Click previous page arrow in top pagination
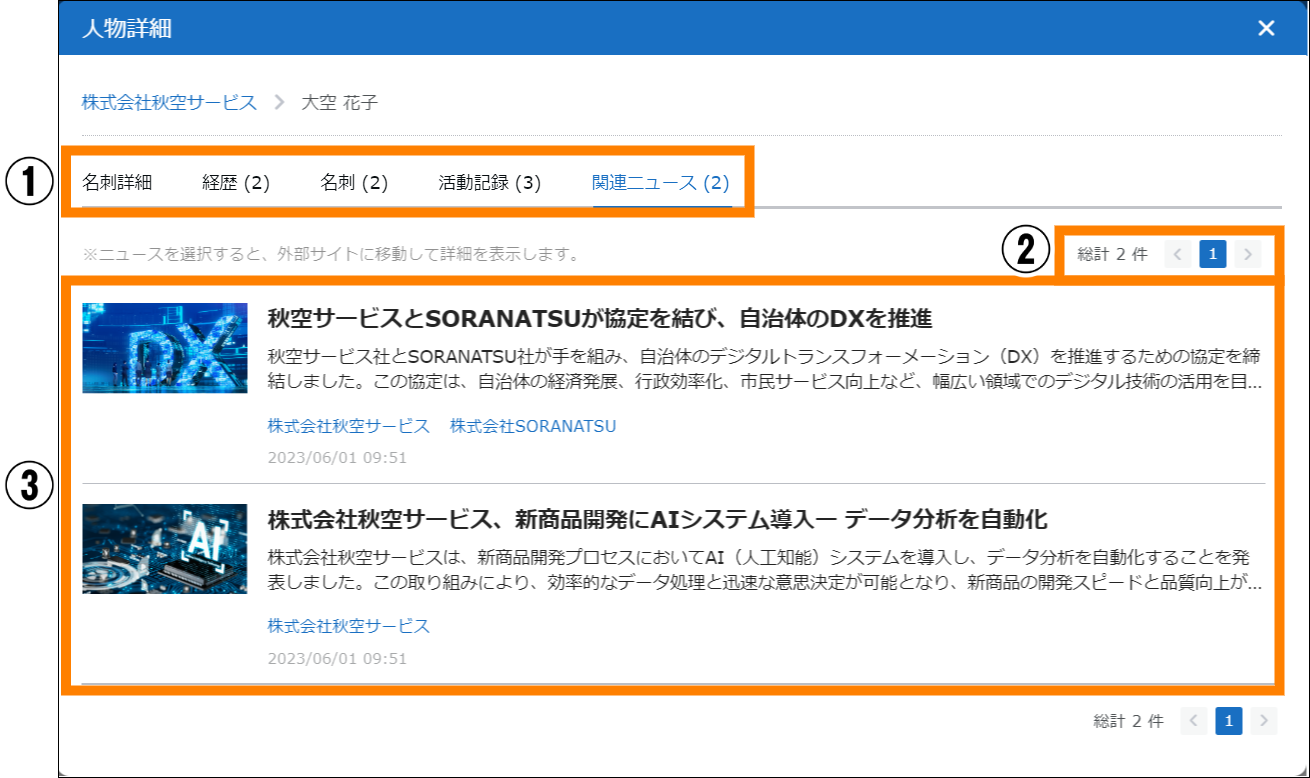This screenshot has height=778, width=1310. (x=1177, y=255)
